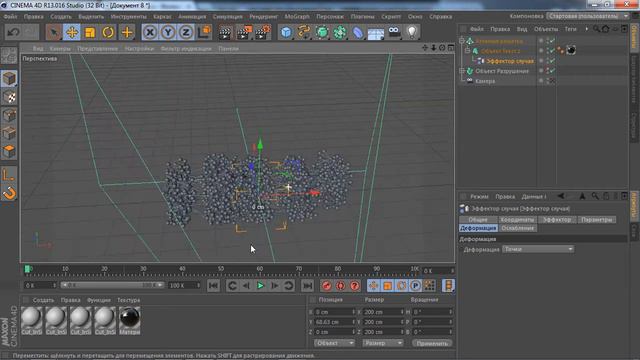Select the Камера object row
The image size is (640, 360).
485,81
